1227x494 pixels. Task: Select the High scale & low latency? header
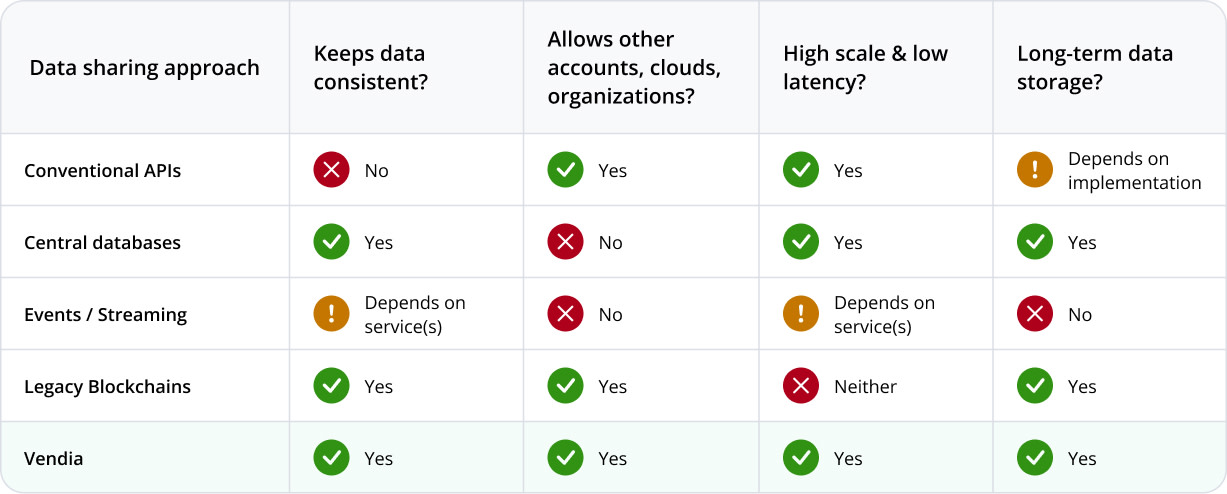pyautogui.click(x=865, y=68)
